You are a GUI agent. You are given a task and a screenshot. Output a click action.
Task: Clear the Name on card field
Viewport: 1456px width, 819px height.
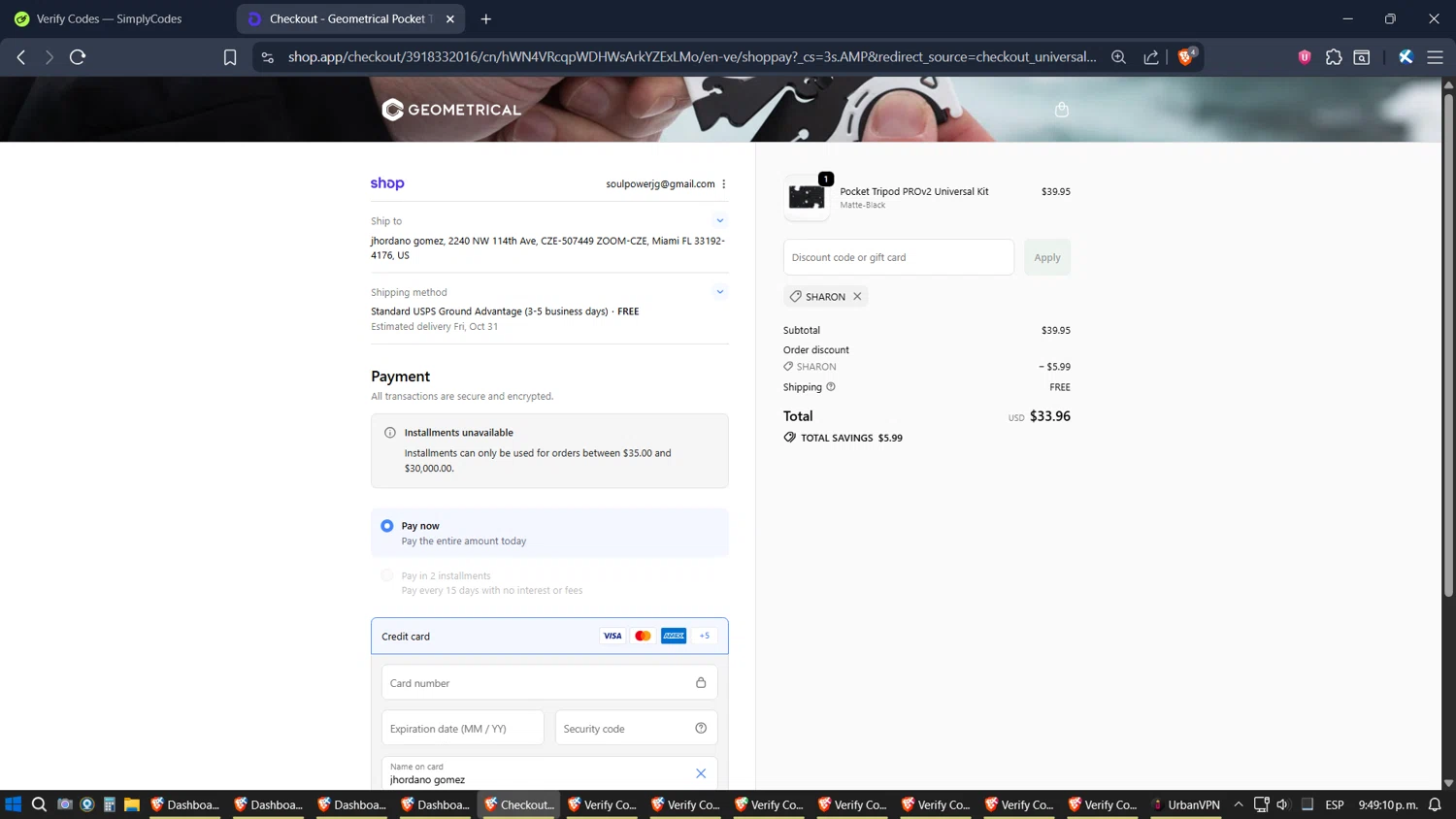701,773
